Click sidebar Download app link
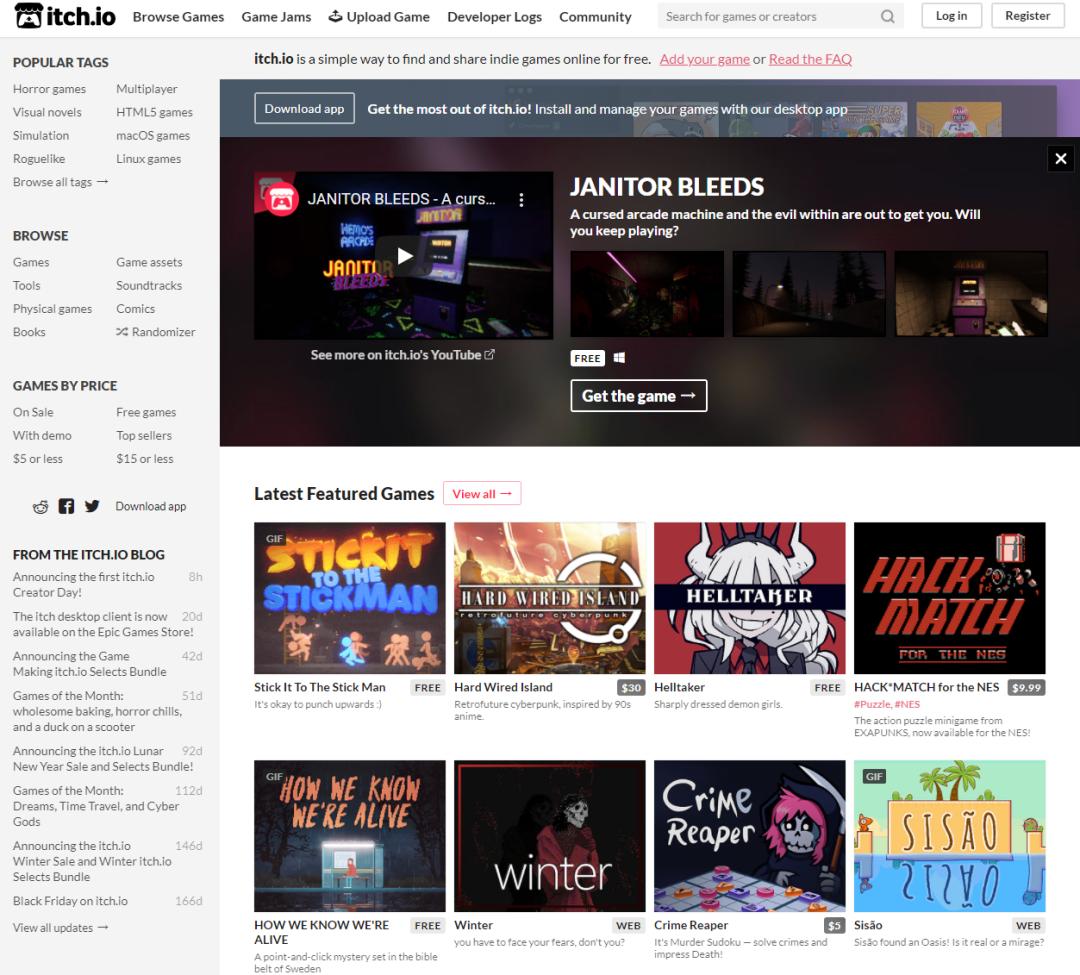The width and height of the screenshot is (1080, 975). [x=151, y=507]
